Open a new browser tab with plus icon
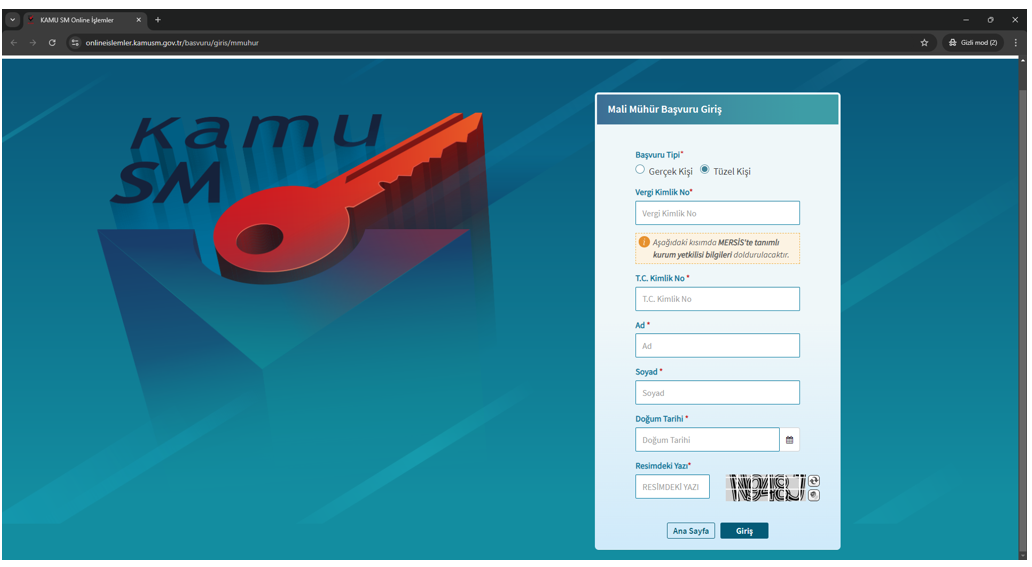The width and height of the screenshot is (1032, 567). [158, 20]
